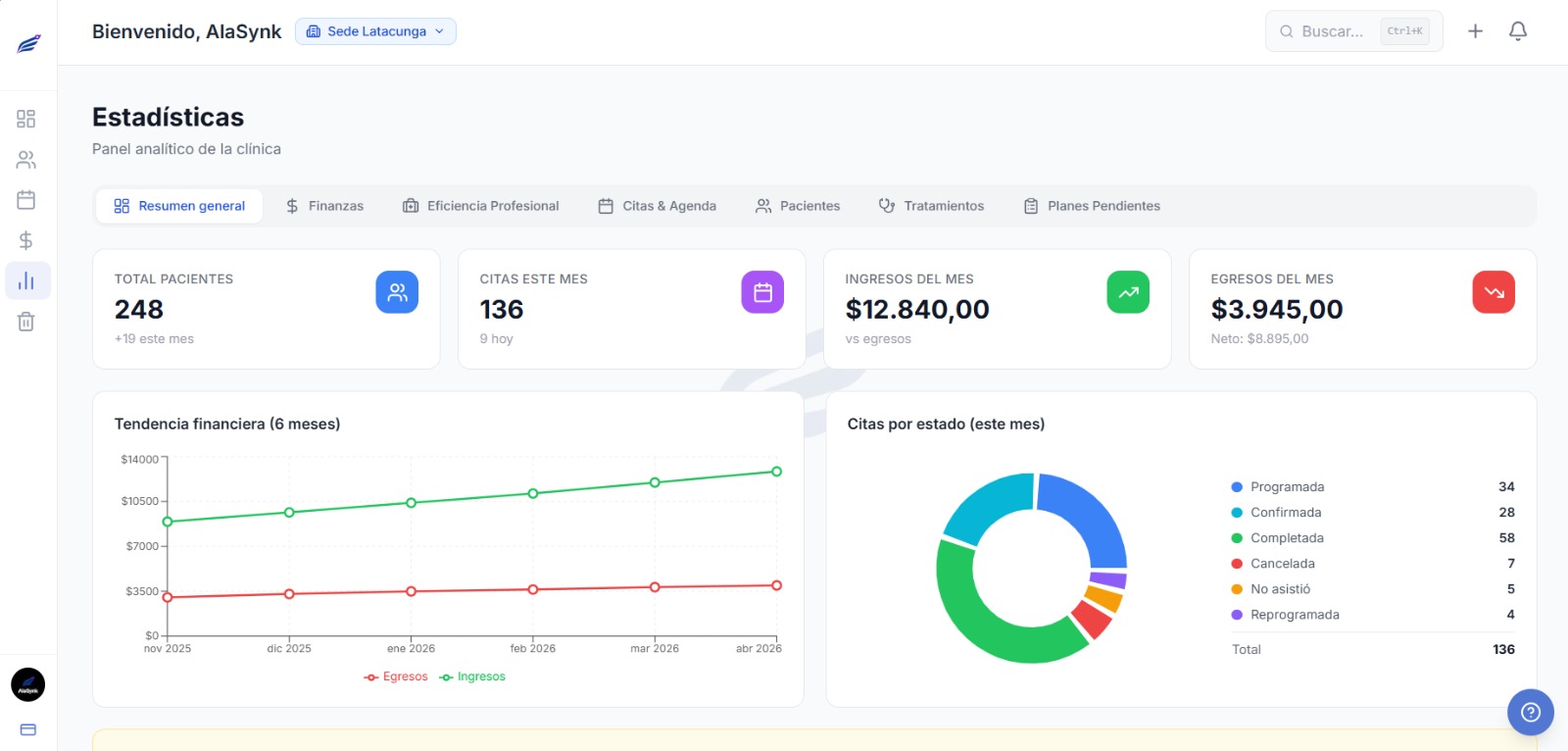
Task: Open the patients icon in sidebar
Action: [26, 160]
